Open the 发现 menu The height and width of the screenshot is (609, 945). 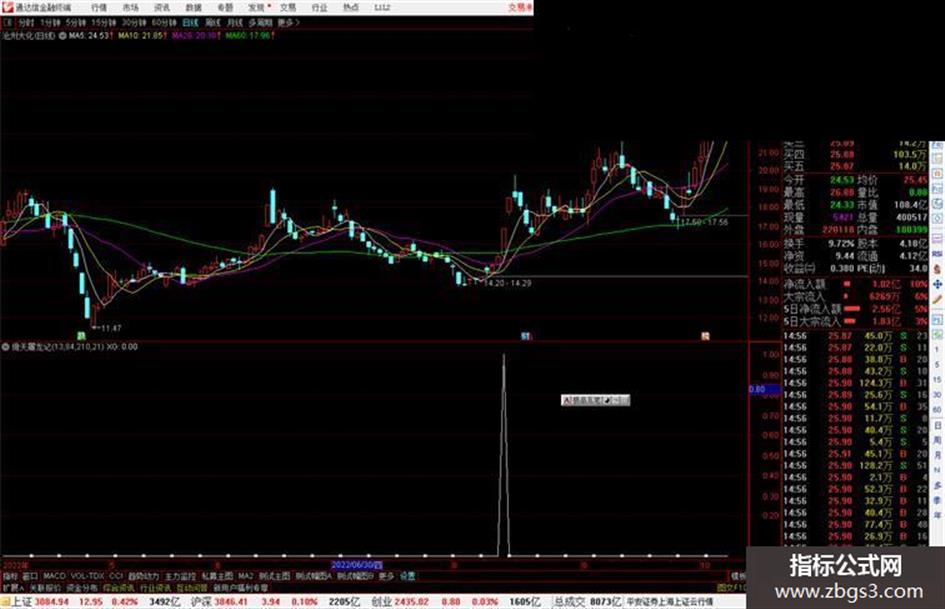(x=257, y=7)
